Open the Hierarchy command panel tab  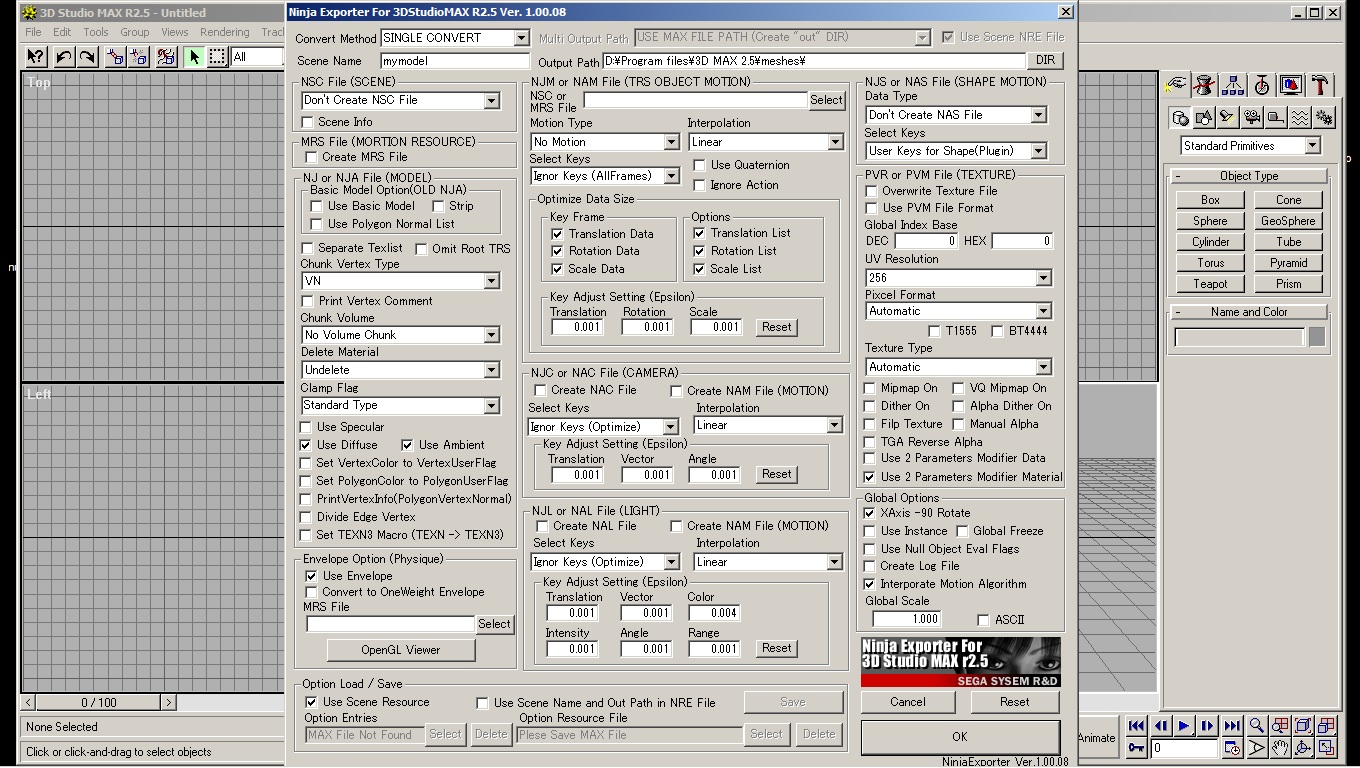click(1233, 85)
